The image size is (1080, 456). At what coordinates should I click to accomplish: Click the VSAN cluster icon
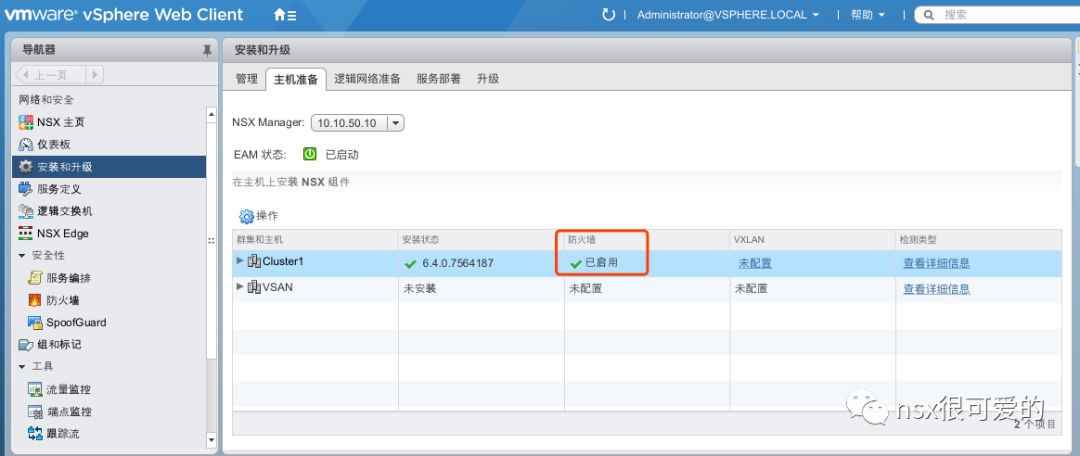coord(254,287)
